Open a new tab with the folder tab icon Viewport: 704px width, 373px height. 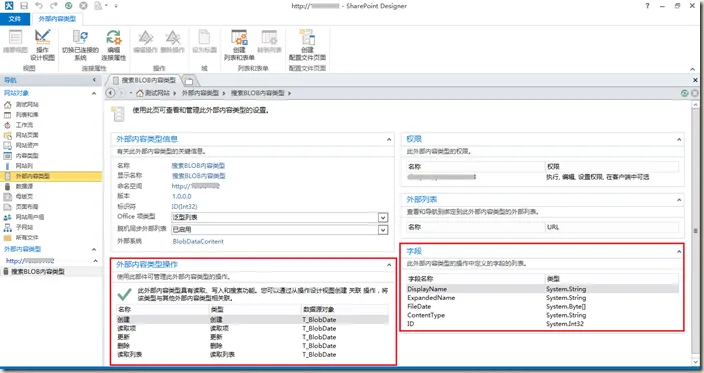(189, 81)
